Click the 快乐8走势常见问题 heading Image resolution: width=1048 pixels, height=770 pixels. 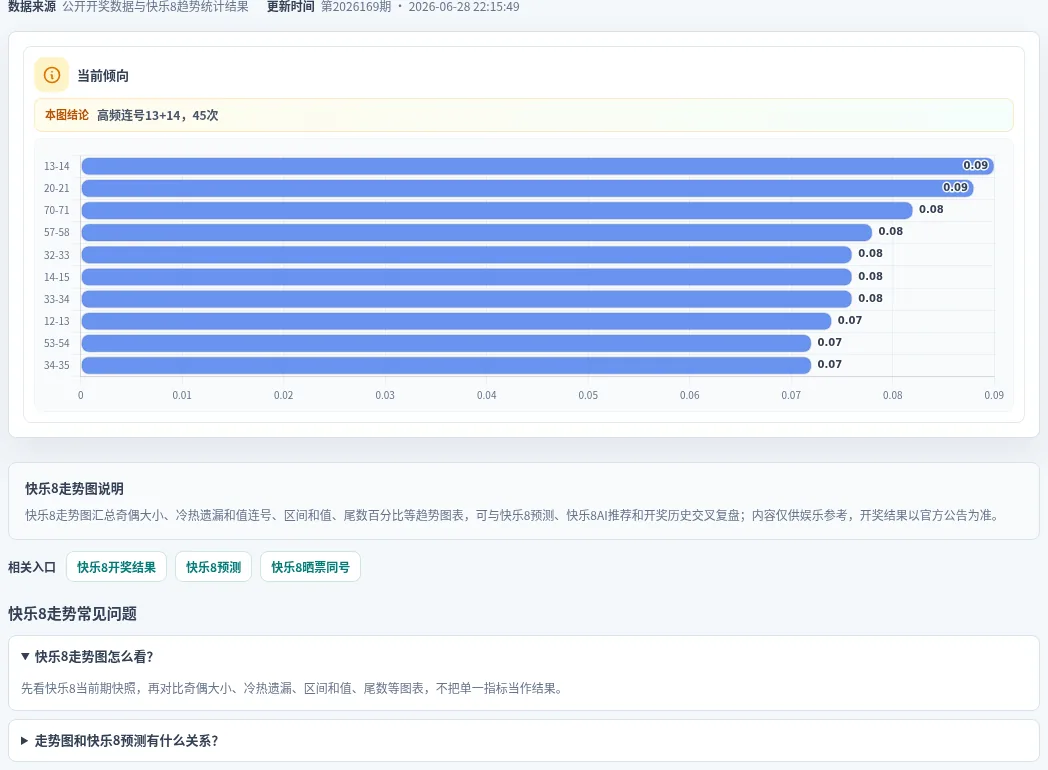(72, 614)
